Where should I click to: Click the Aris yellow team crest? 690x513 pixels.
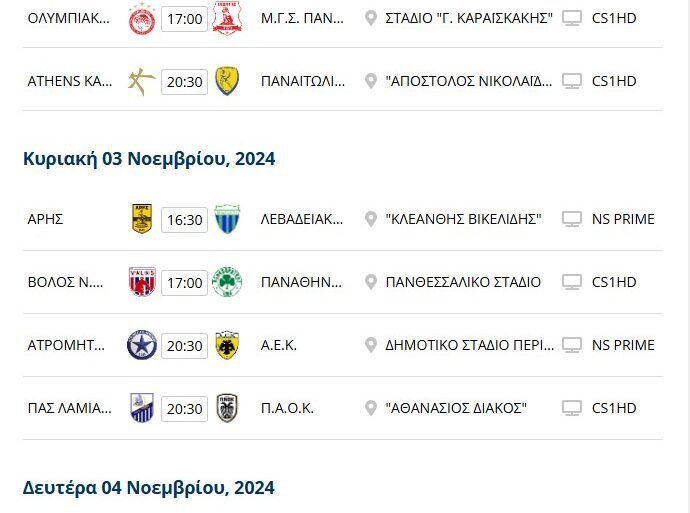pos(141,219)
